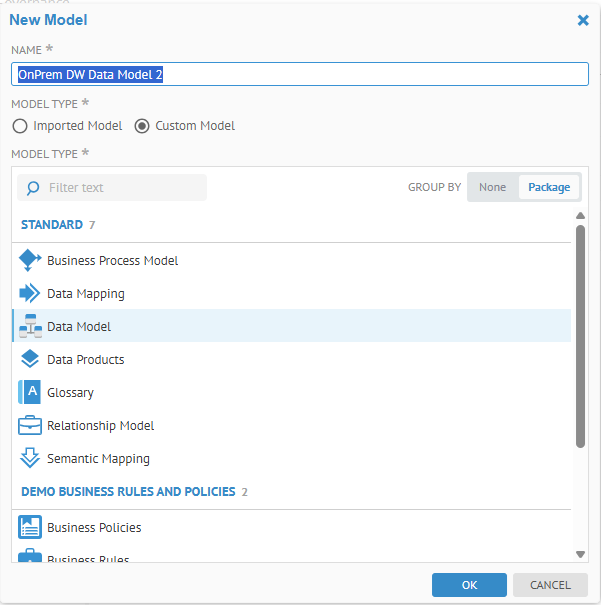Click the Data Products layers icon
601x605 pixels.
point(30,360)
